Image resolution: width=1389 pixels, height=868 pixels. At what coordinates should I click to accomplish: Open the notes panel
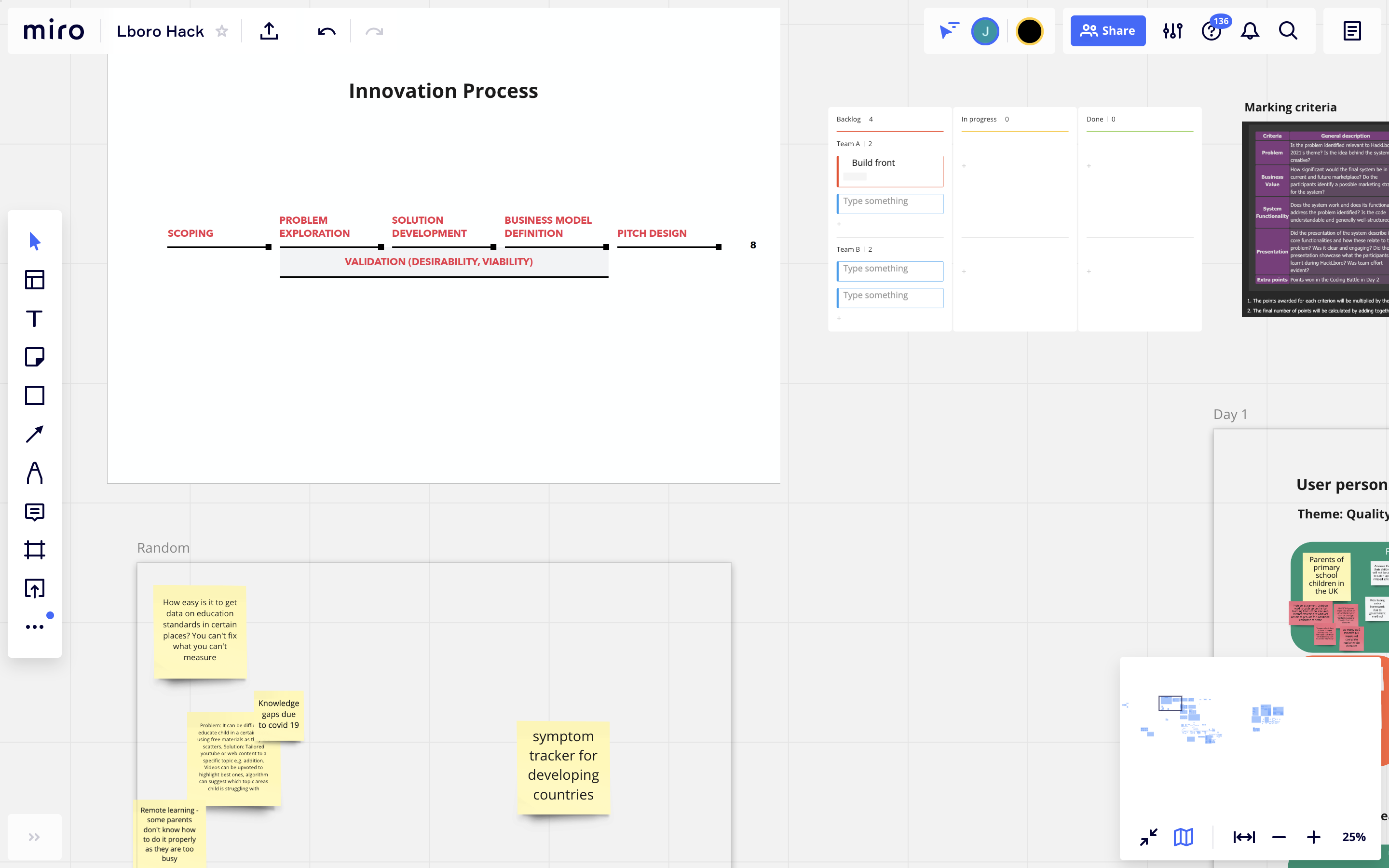pyautogui.click(x=1352, y=31)
